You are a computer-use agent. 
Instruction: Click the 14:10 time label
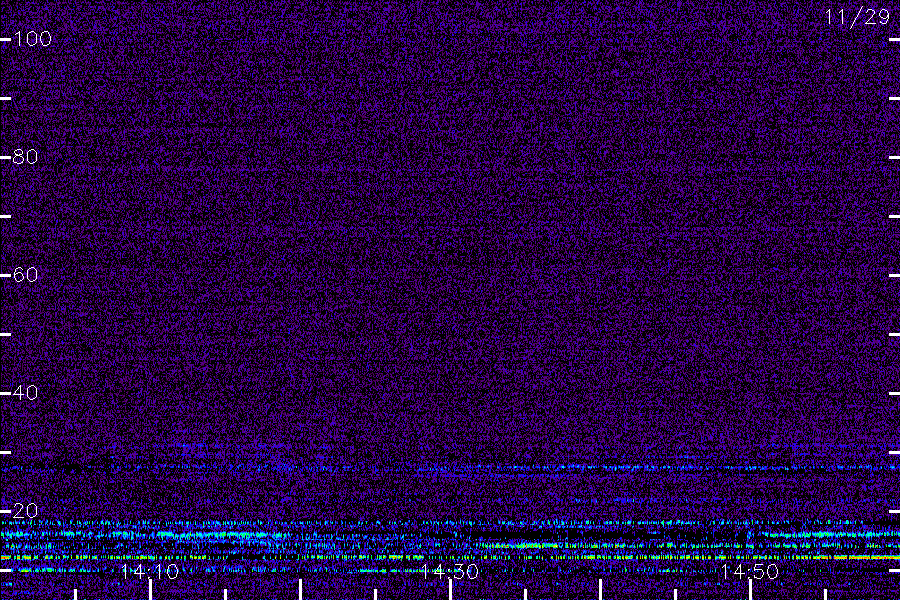150,571
